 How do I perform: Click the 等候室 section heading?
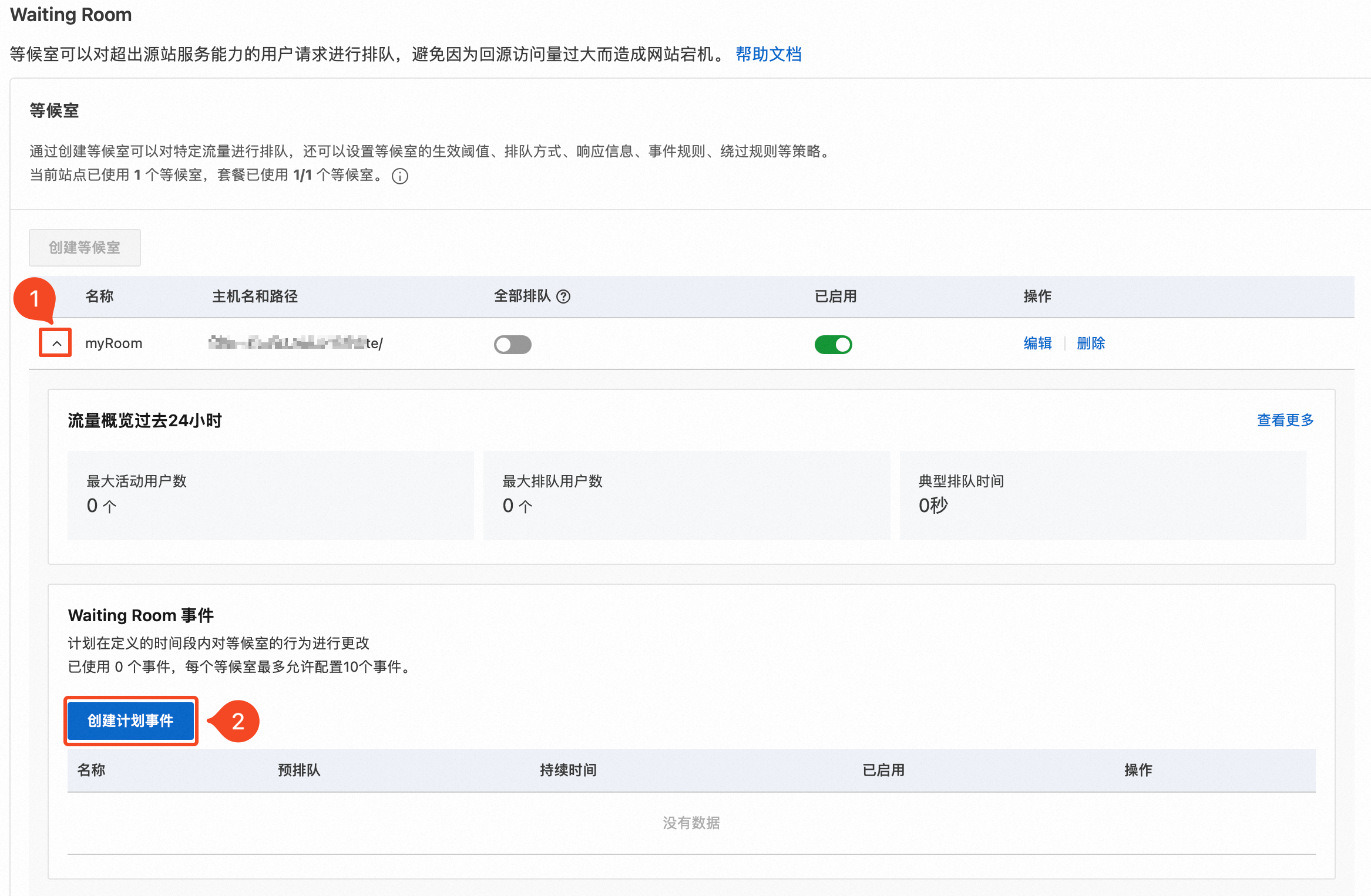(54, 110)
